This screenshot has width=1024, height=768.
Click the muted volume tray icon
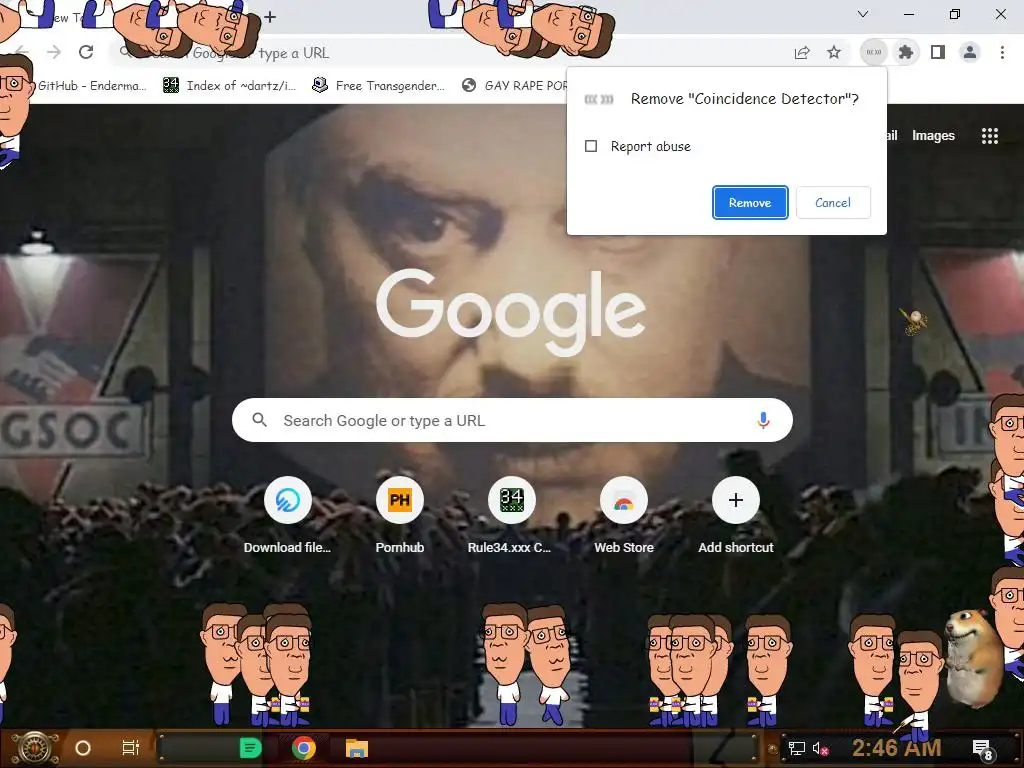click(820, 748)
